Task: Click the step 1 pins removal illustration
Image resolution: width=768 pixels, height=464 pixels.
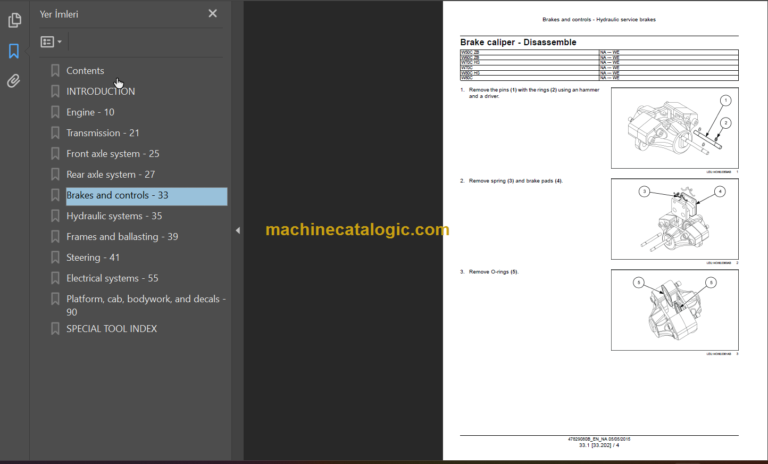Action: [674, 128]
